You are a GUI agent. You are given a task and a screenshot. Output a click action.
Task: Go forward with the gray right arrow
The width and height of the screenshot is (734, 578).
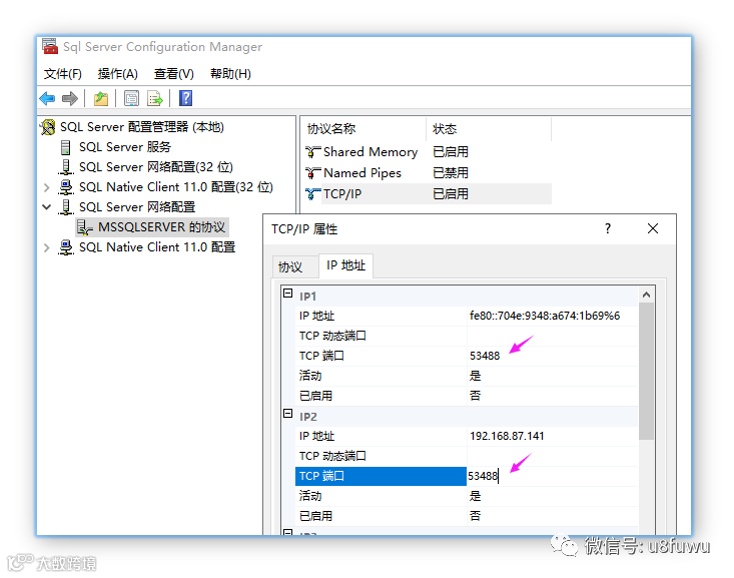[70, 98]
